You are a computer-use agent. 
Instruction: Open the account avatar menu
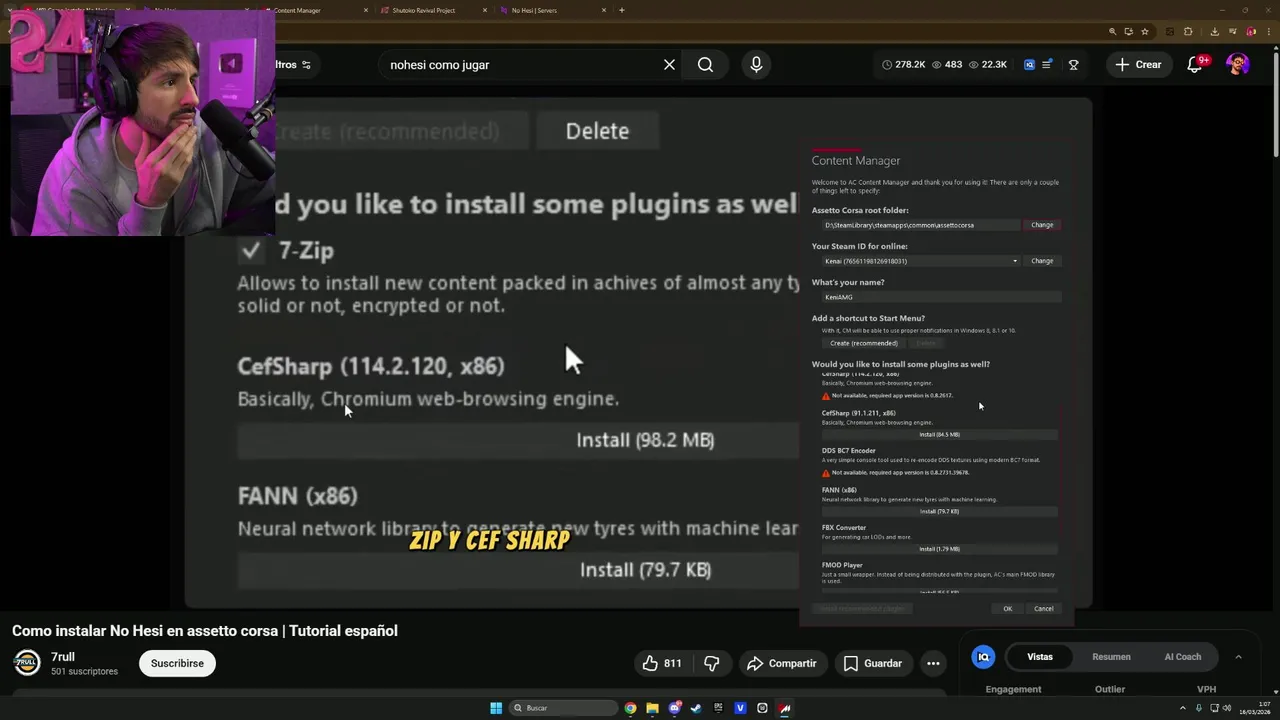tap(1238, 64)
